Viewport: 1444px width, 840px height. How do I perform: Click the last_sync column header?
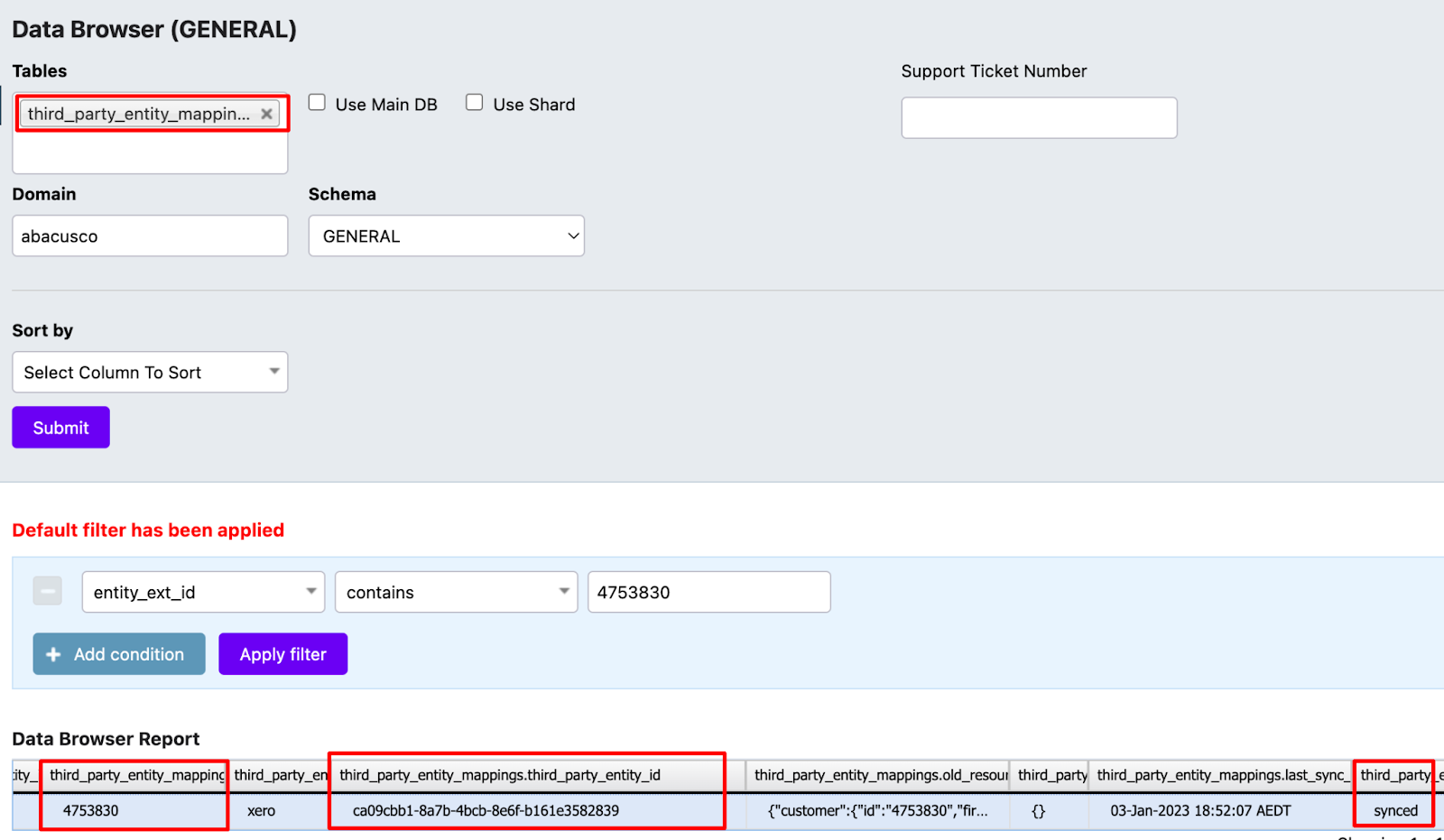pos(1219,775)
